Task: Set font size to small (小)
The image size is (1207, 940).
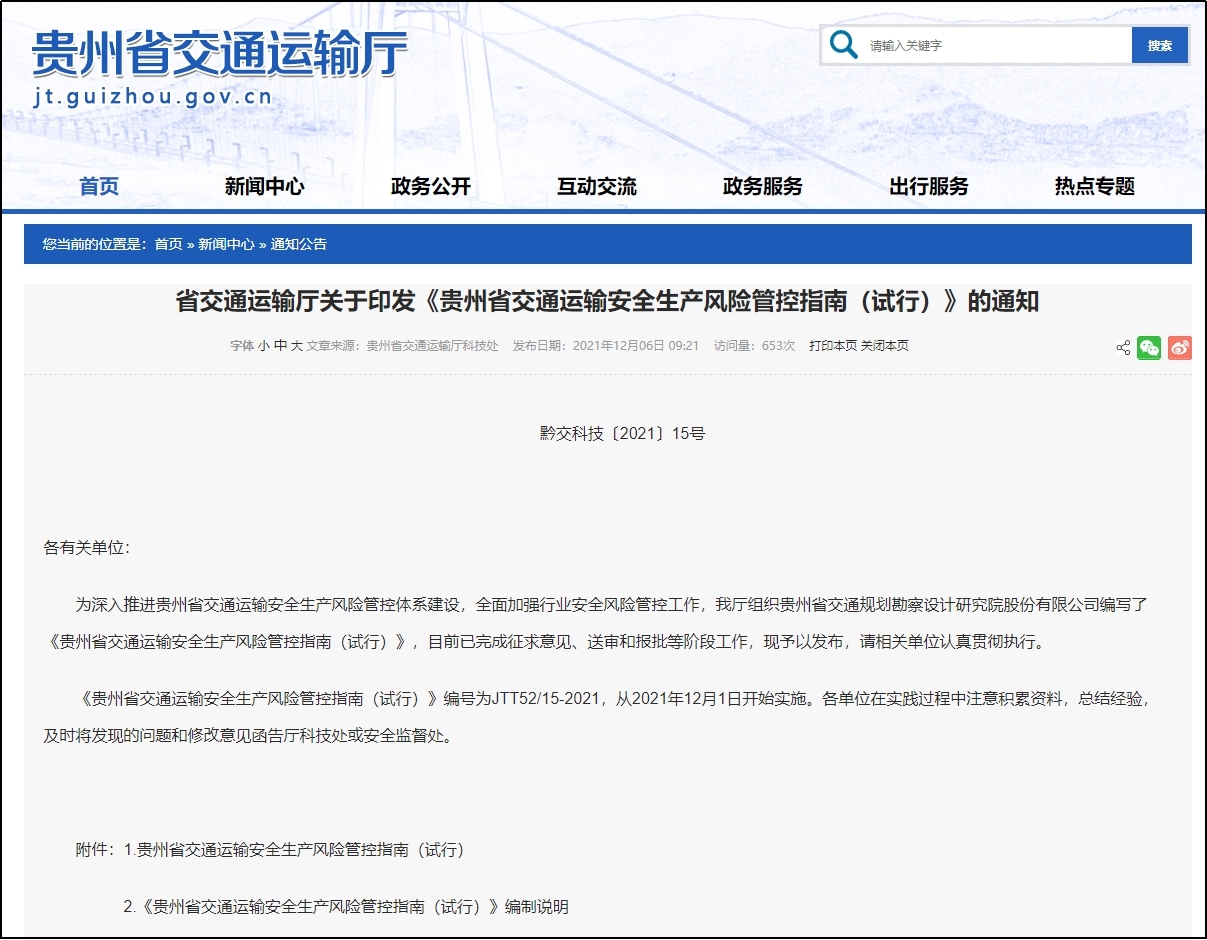Action: [x=264, y=346]
